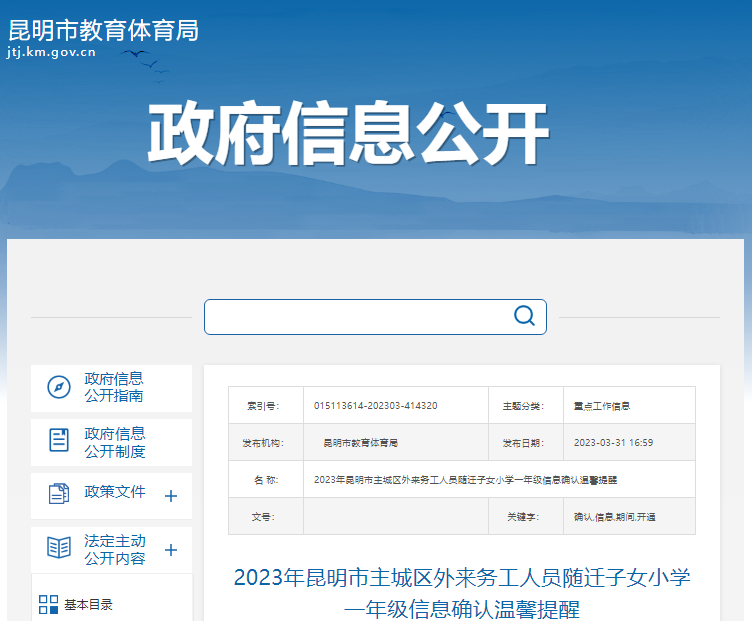Open the 政府信息公开指南 sidebar text link
Image resolution: width=752 pixels, height=621 pixels.
coord(114,387)
